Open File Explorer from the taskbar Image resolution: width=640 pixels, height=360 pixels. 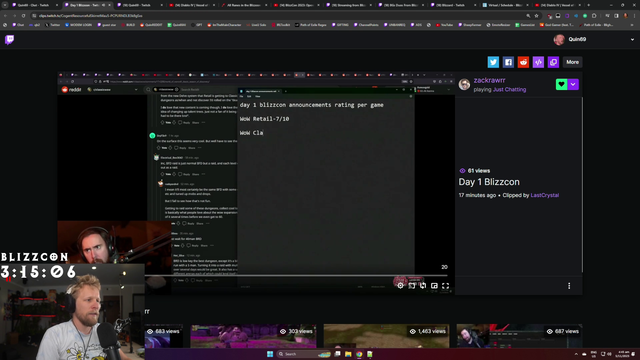[348, 354]
